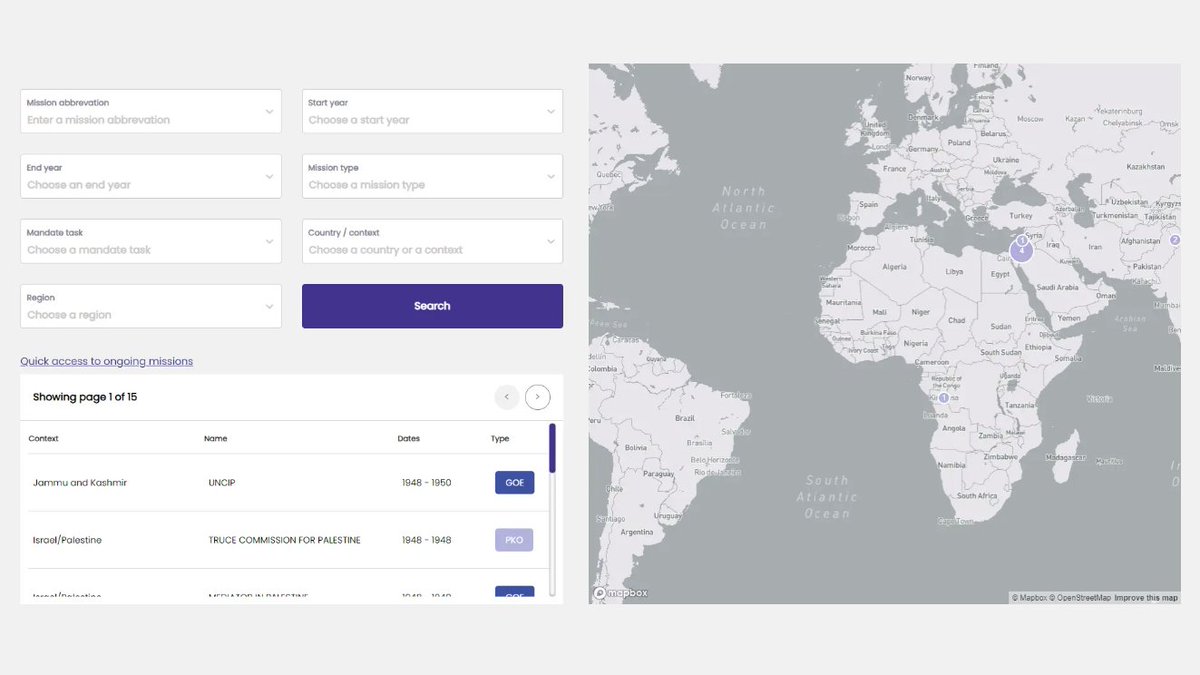1200x675 pixels.
Task: Click the PKO badge for Truce Commission
Action: point(515,540)
